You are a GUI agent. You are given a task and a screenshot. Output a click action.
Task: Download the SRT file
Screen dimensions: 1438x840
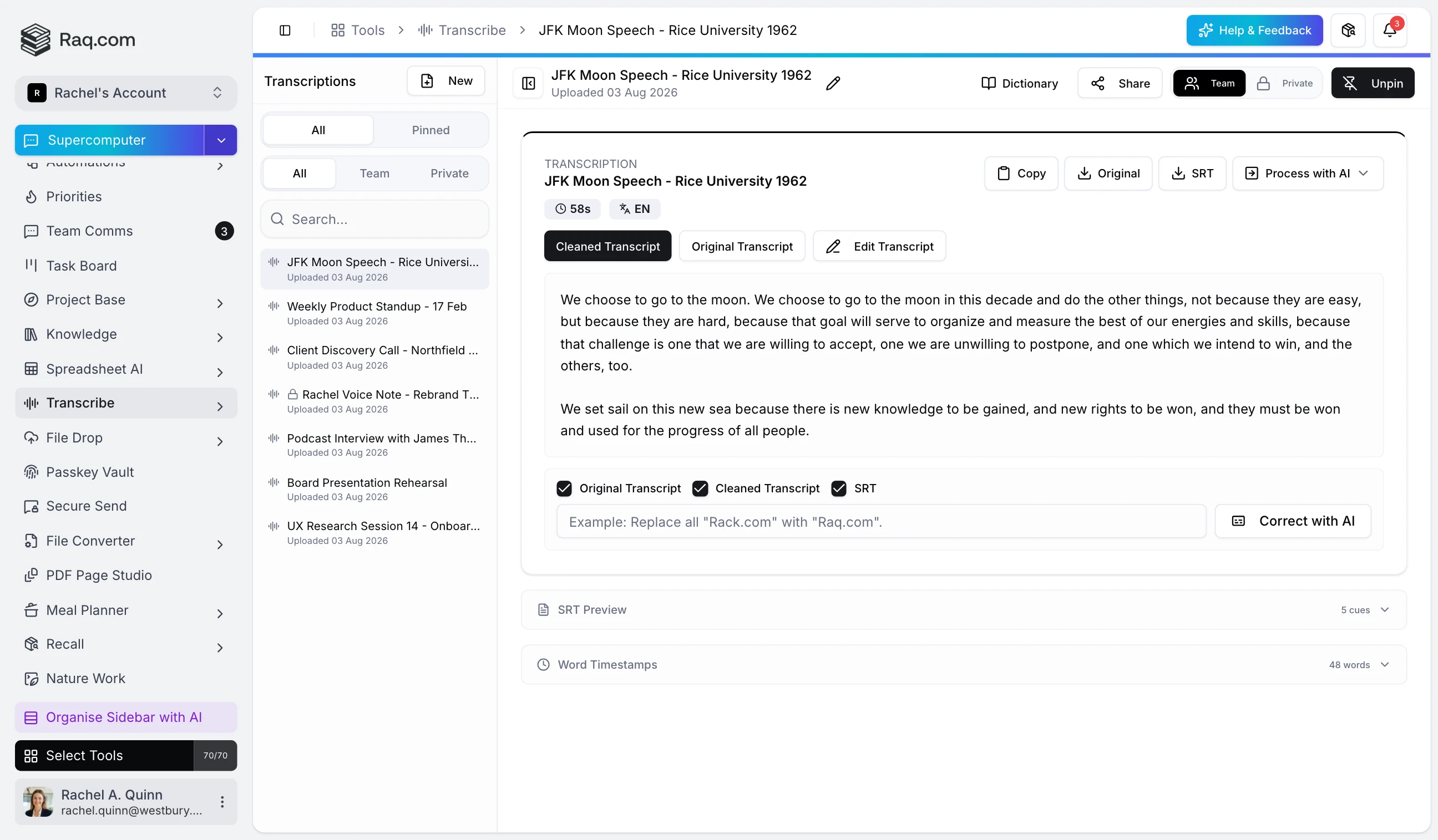(1192, 174)
